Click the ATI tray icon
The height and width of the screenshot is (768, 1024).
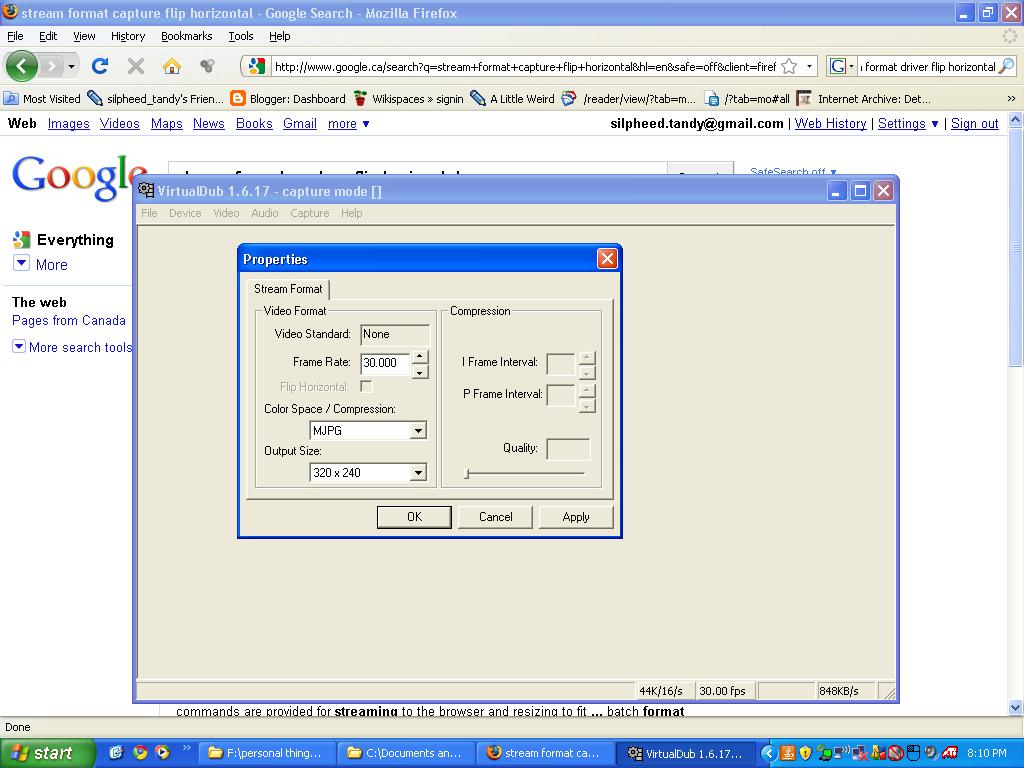950,753
